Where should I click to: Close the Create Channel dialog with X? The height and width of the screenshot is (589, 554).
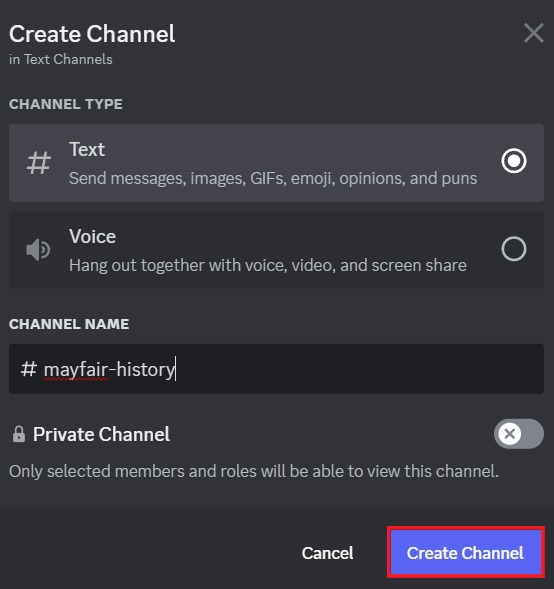(x=533, y=33)
